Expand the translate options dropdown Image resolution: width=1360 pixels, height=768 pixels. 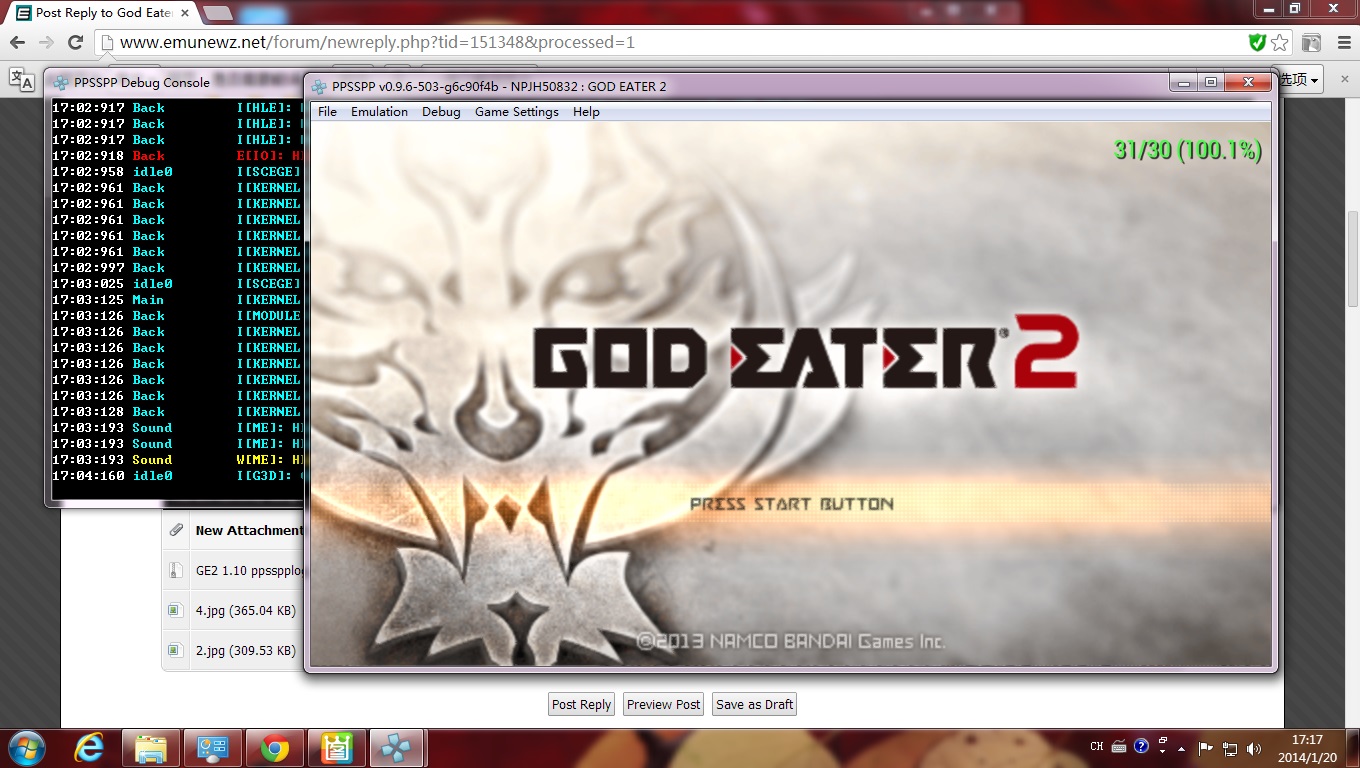[x=1301, y=80]
